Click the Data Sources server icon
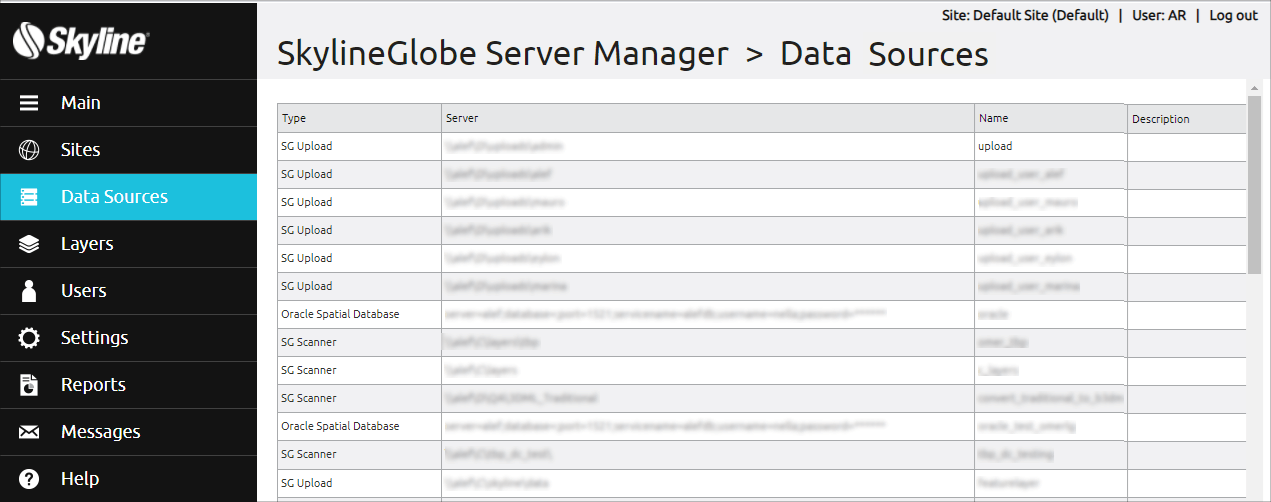 coord(29,197)
